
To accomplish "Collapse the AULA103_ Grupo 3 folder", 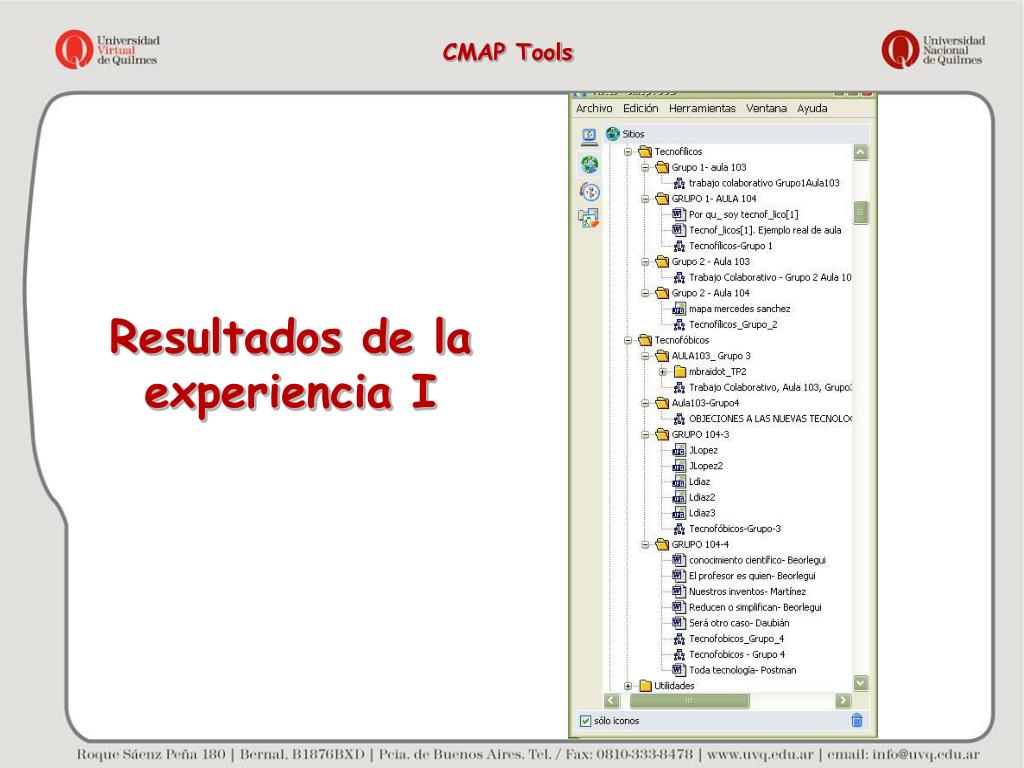I will pyautogui.click(x=645, y=356).
